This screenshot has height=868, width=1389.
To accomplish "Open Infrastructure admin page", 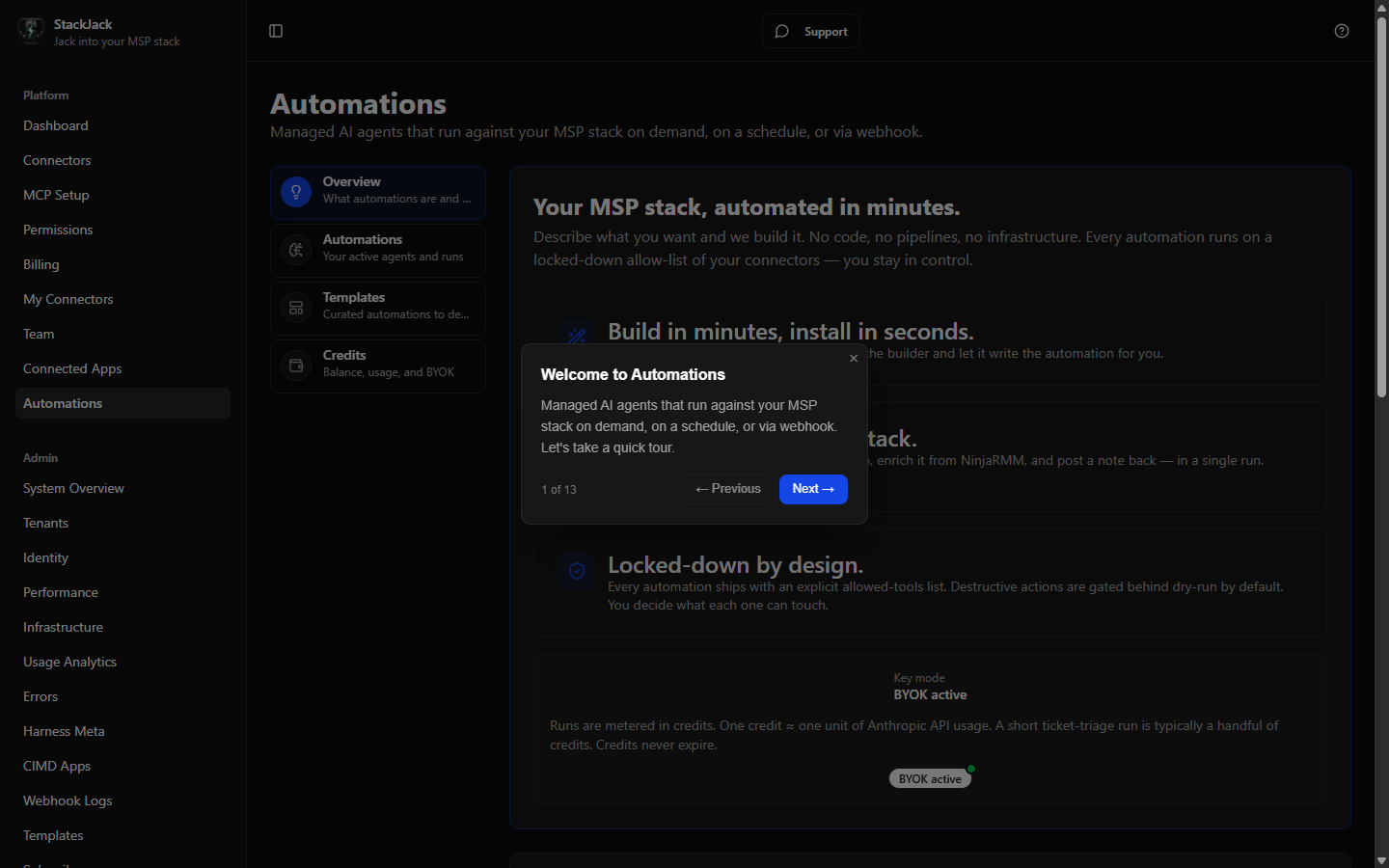I will point(123,627).
